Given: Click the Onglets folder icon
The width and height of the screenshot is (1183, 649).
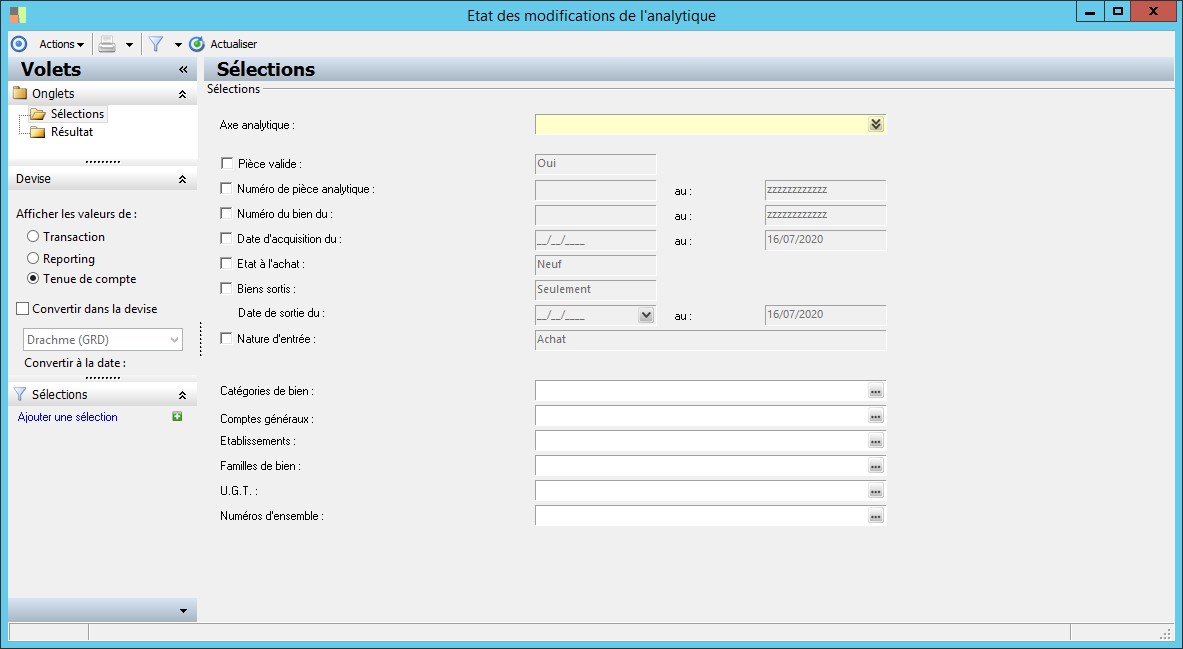Looking at the screenshot, I should click(x=20, y=94).
